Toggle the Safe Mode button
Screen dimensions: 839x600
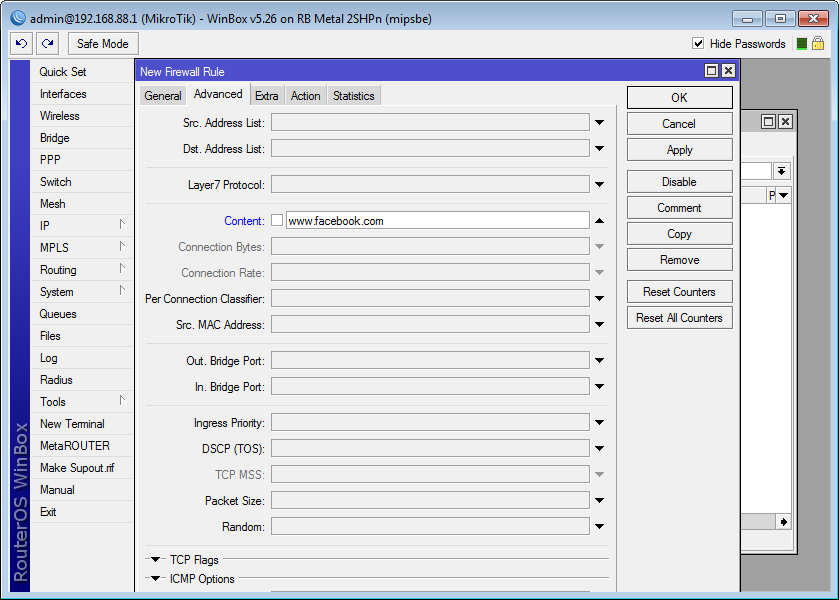103,43
